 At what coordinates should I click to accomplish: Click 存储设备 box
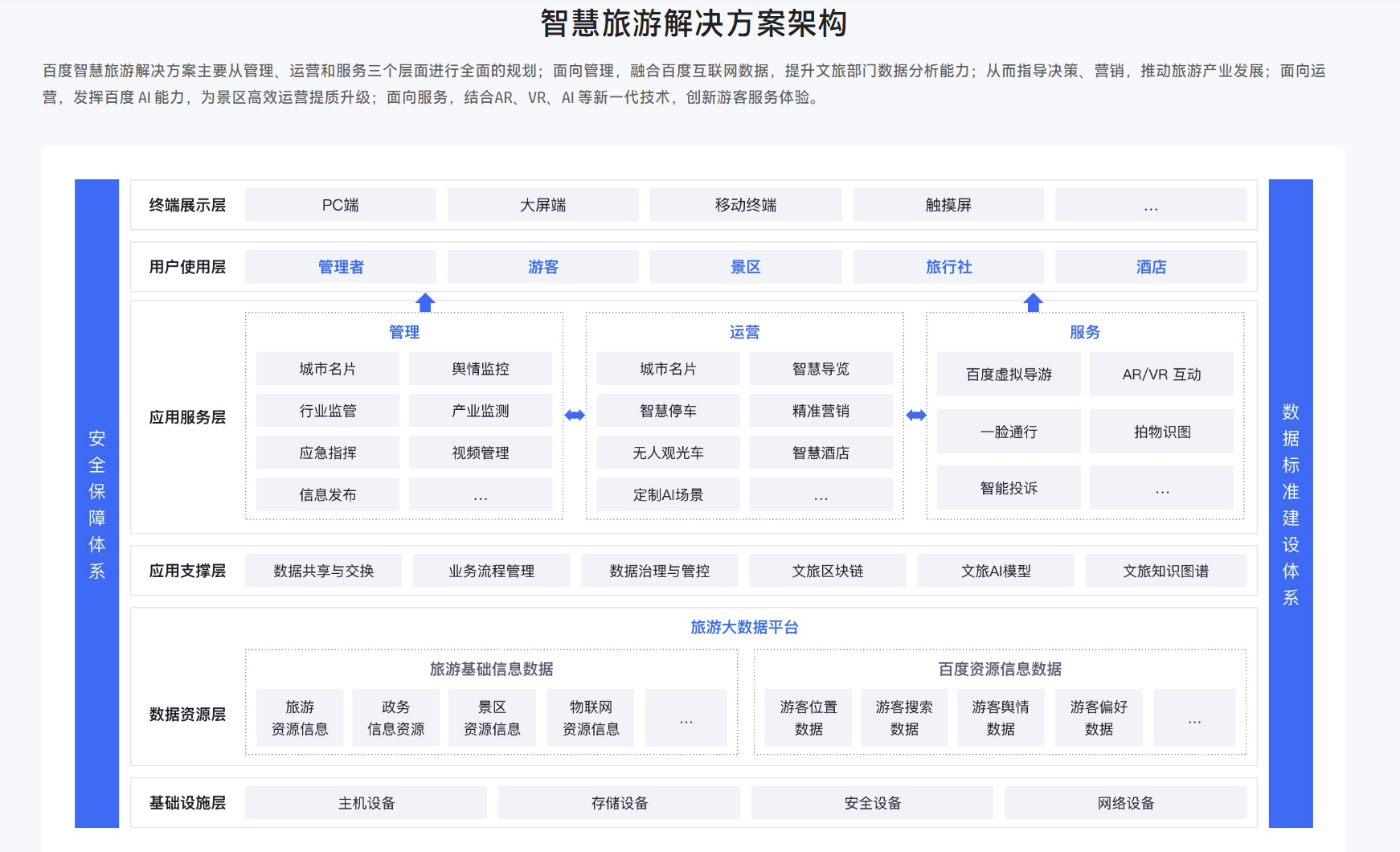point(619,803)
